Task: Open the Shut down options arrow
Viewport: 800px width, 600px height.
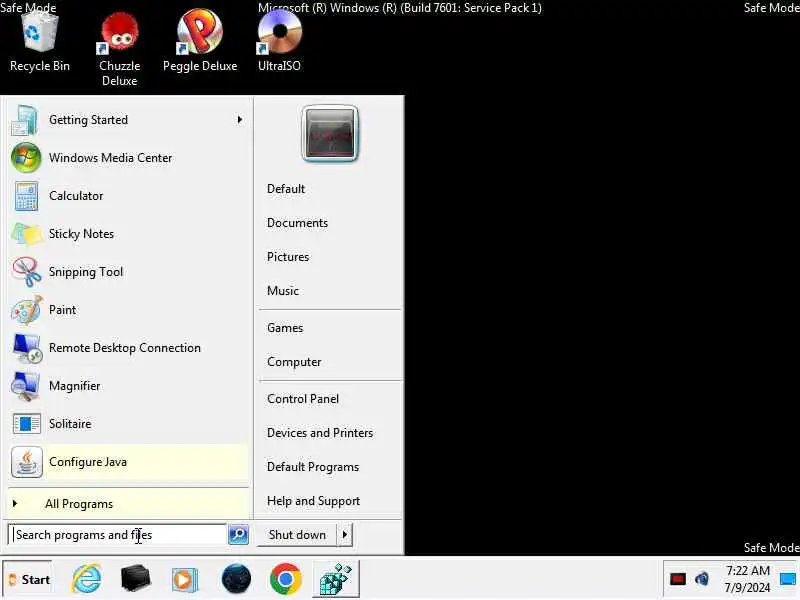Action: [345, 535]
